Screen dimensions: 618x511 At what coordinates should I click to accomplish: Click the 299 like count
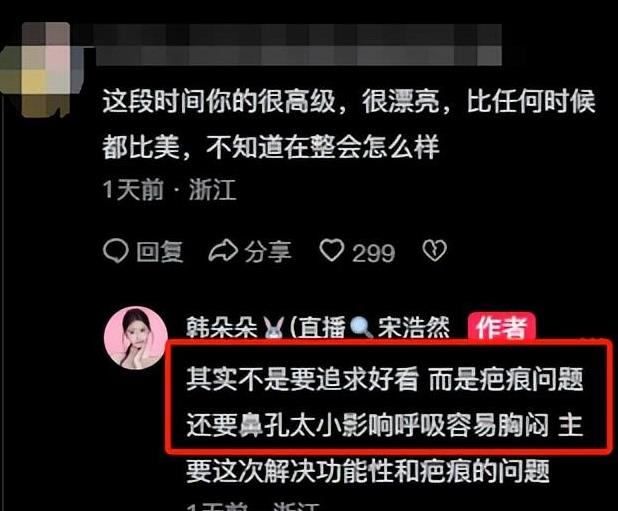373,253
